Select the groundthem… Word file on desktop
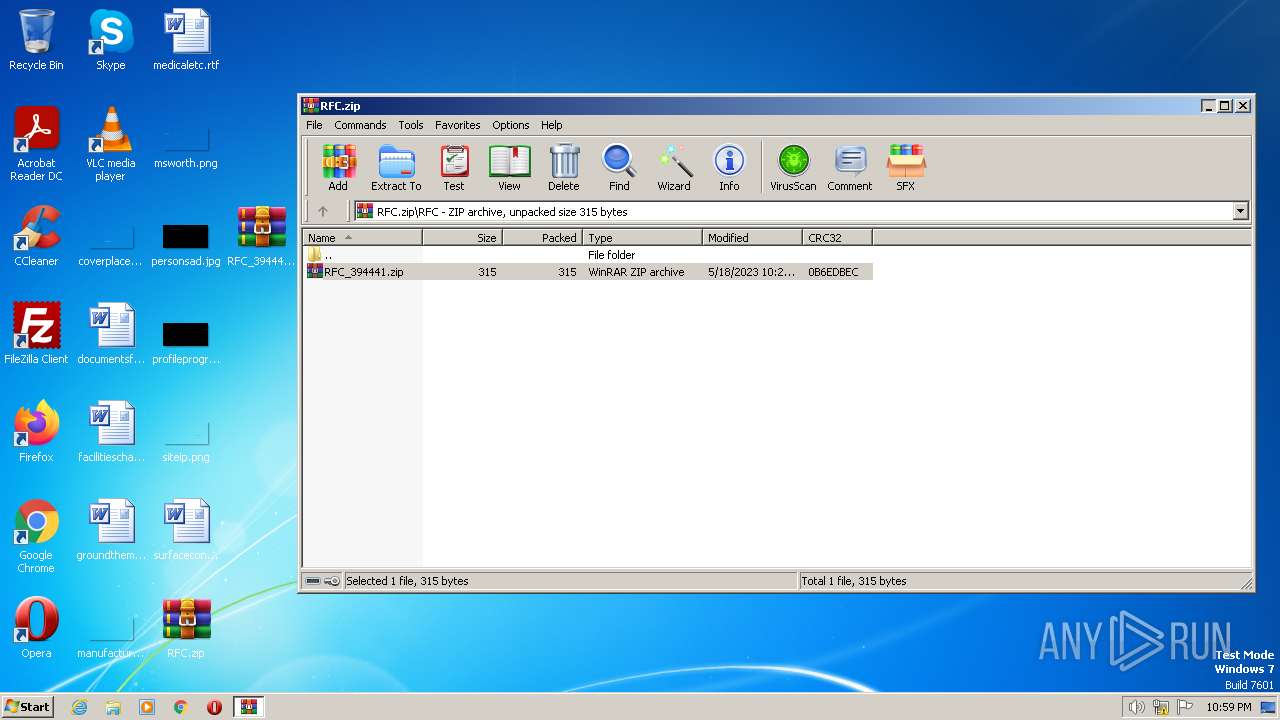1280x720 pixels. pyautogui.click(x=110, y=530)
